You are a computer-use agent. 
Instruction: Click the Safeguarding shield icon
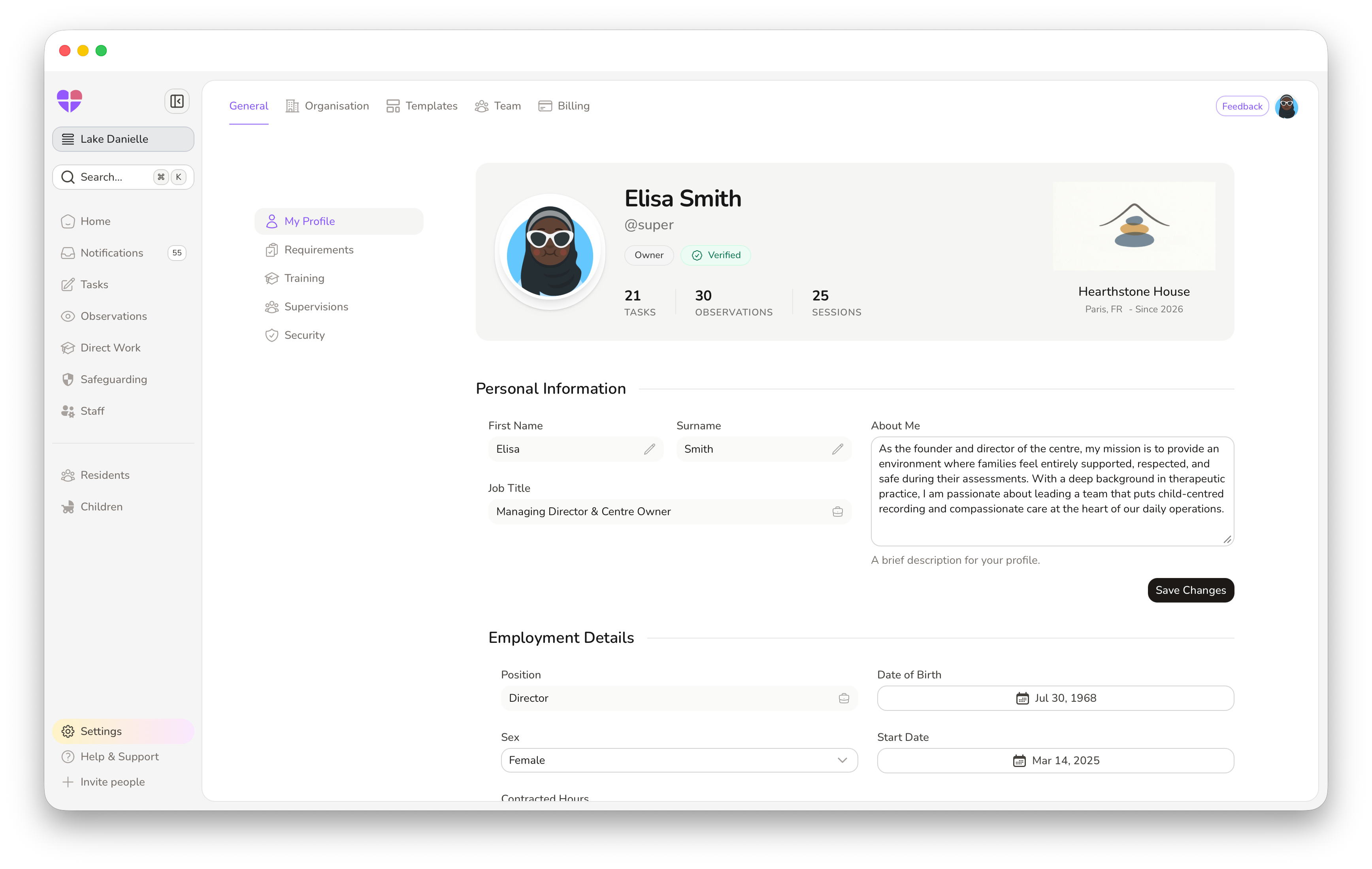click(x=68, y=379)
